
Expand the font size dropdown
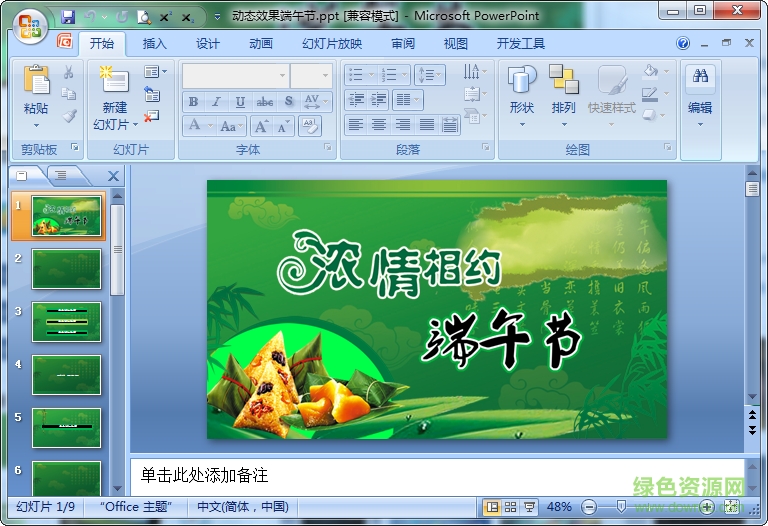[325, 76]
